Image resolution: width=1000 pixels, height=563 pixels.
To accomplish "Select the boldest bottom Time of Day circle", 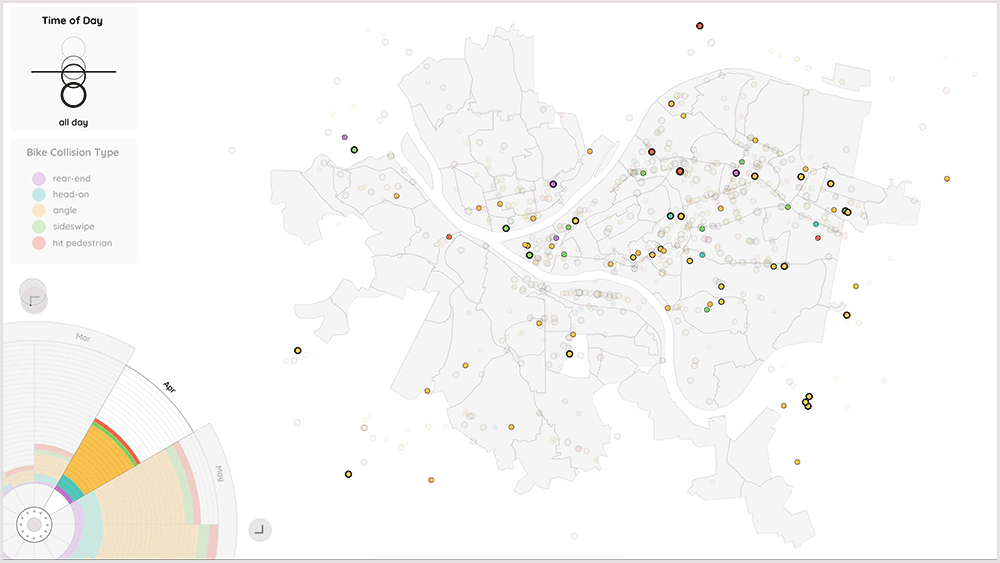I will 73,95.
